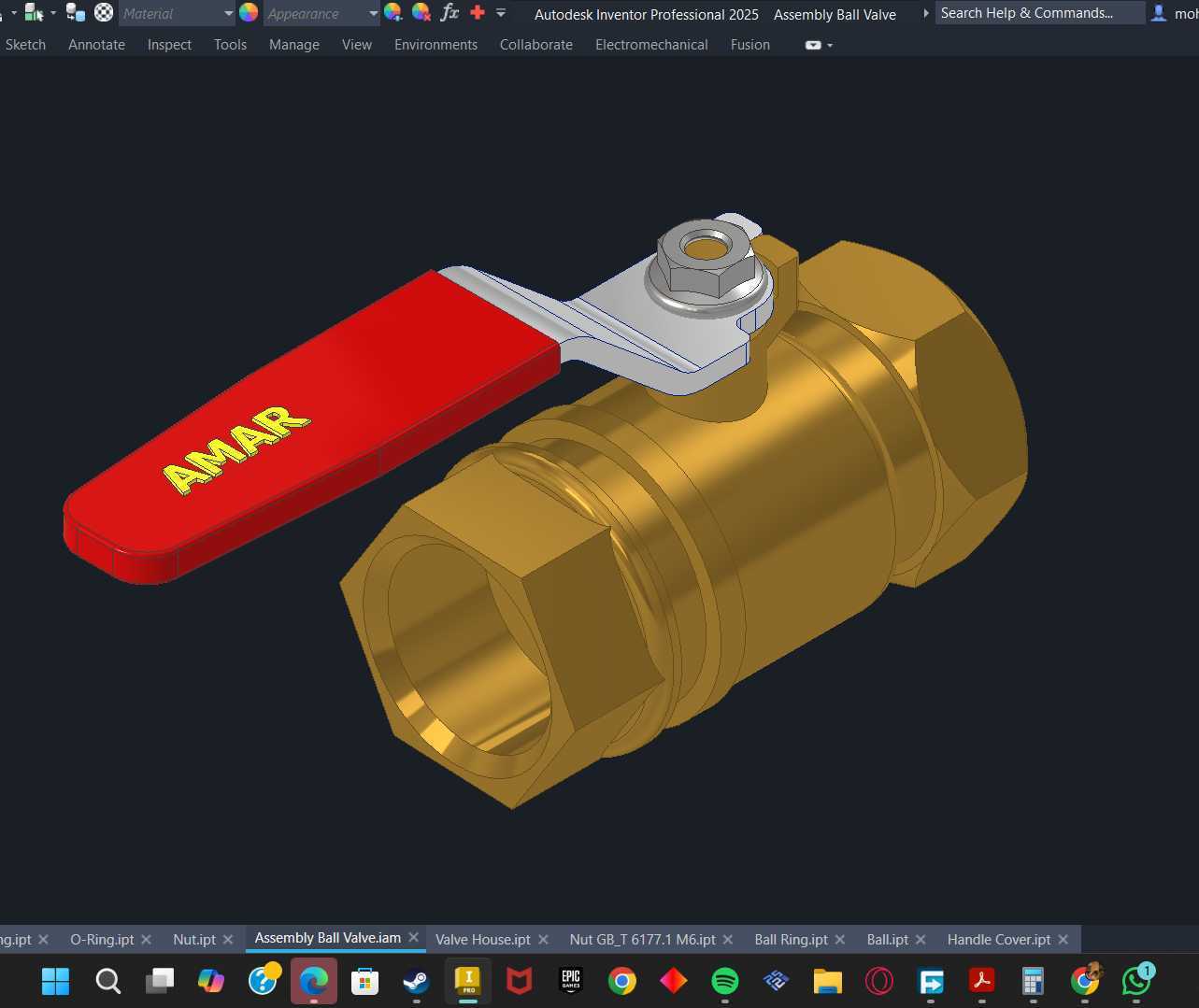Open the Sketch ribbon tab
The height and width of the screenshot is (1008, 1199).
[25, 45]
